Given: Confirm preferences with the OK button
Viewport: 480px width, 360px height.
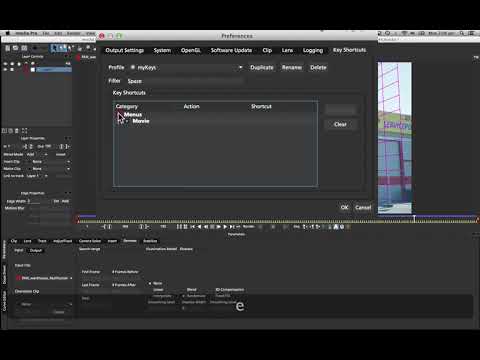Looking at the screenshot, I should pyautogui.click(x=344, y=207).
